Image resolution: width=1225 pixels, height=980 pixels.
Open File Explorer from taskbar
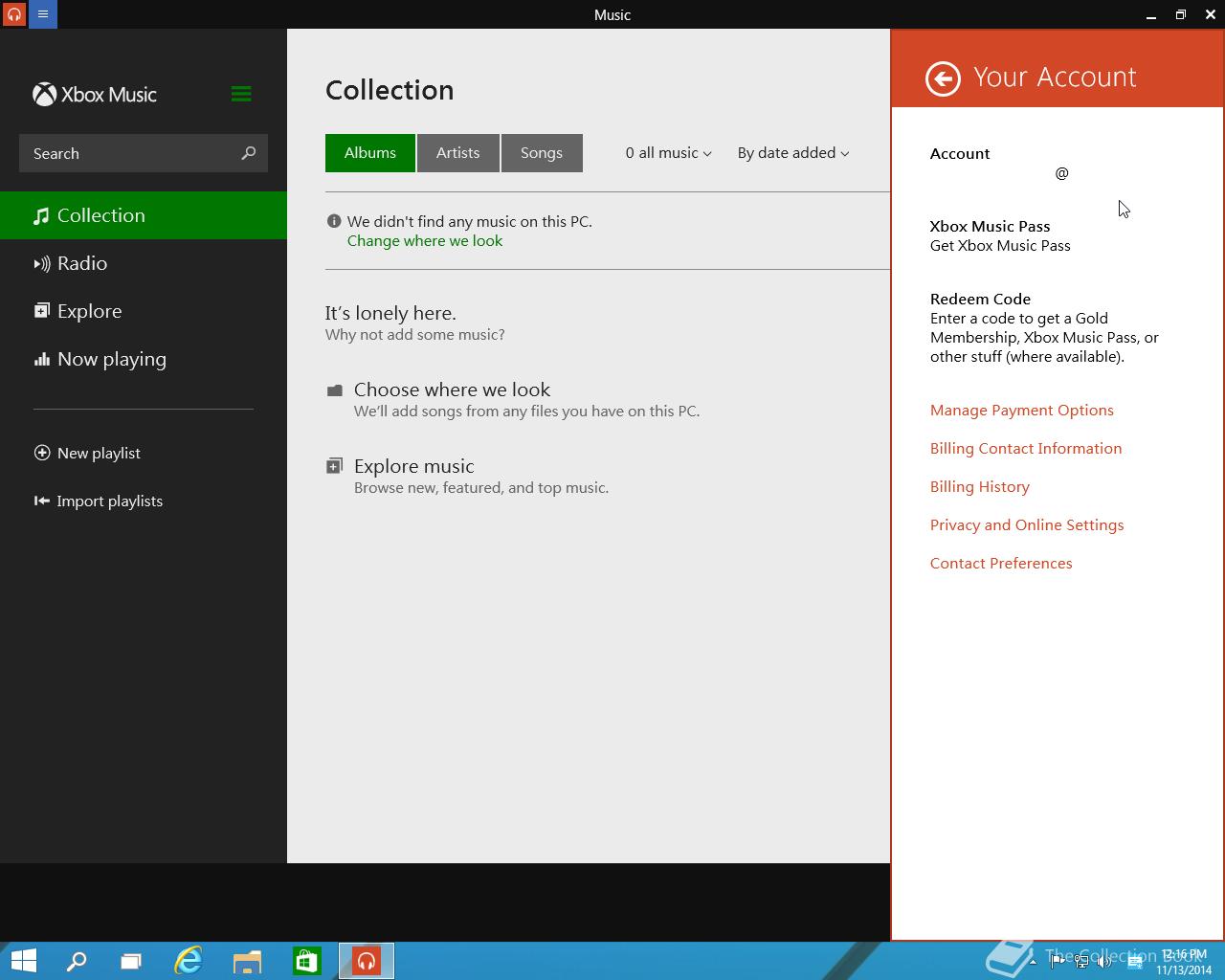tap(247, 961)
